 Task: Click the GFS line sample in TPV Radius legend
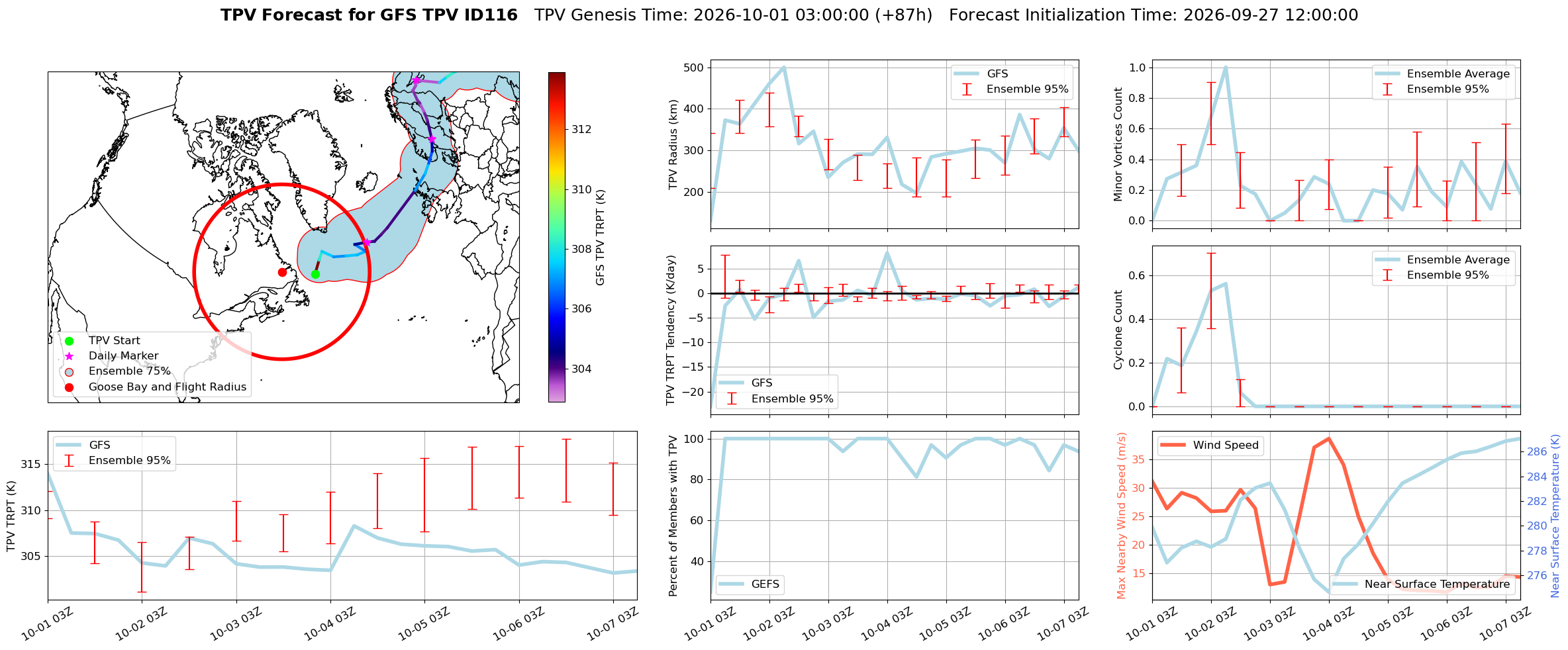coord(967,73)
